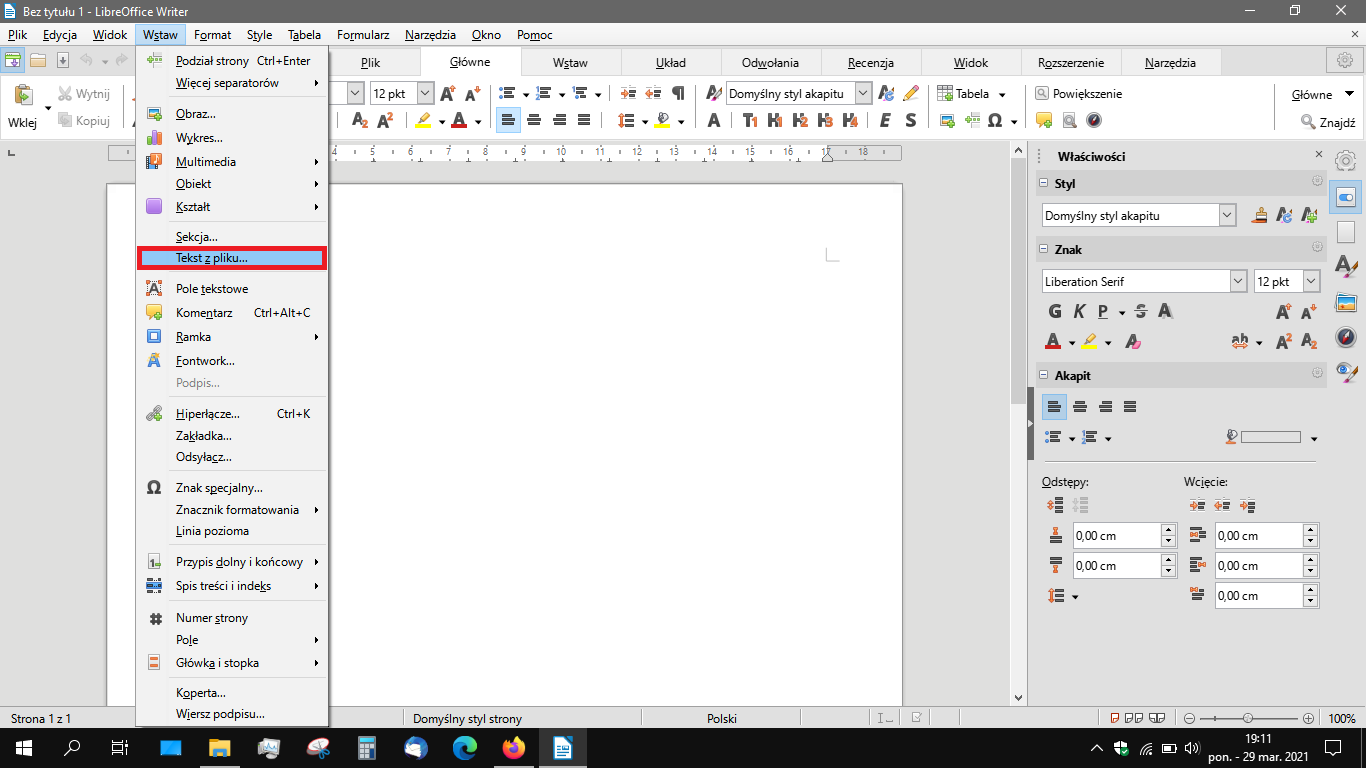Viewport: 1366px width, 768px height.
Task: Collapse the Znak panel section
Action: (x=1043, y=249)
